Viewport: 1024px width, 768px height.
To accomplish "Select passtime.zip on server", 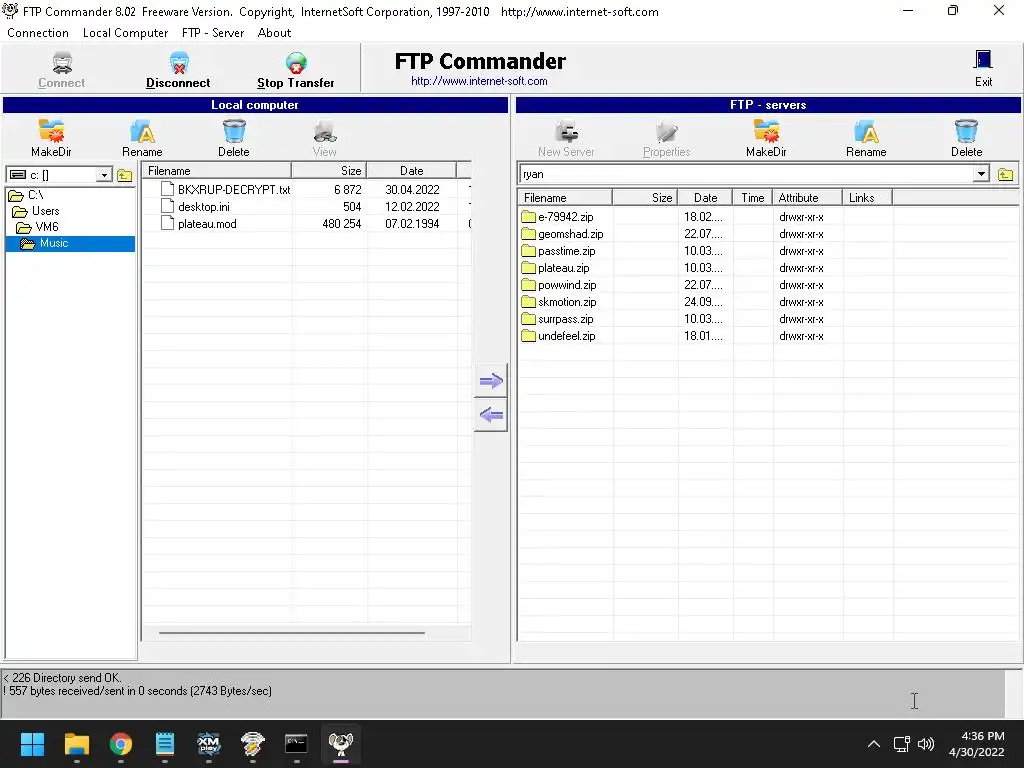I will point(566,251).
